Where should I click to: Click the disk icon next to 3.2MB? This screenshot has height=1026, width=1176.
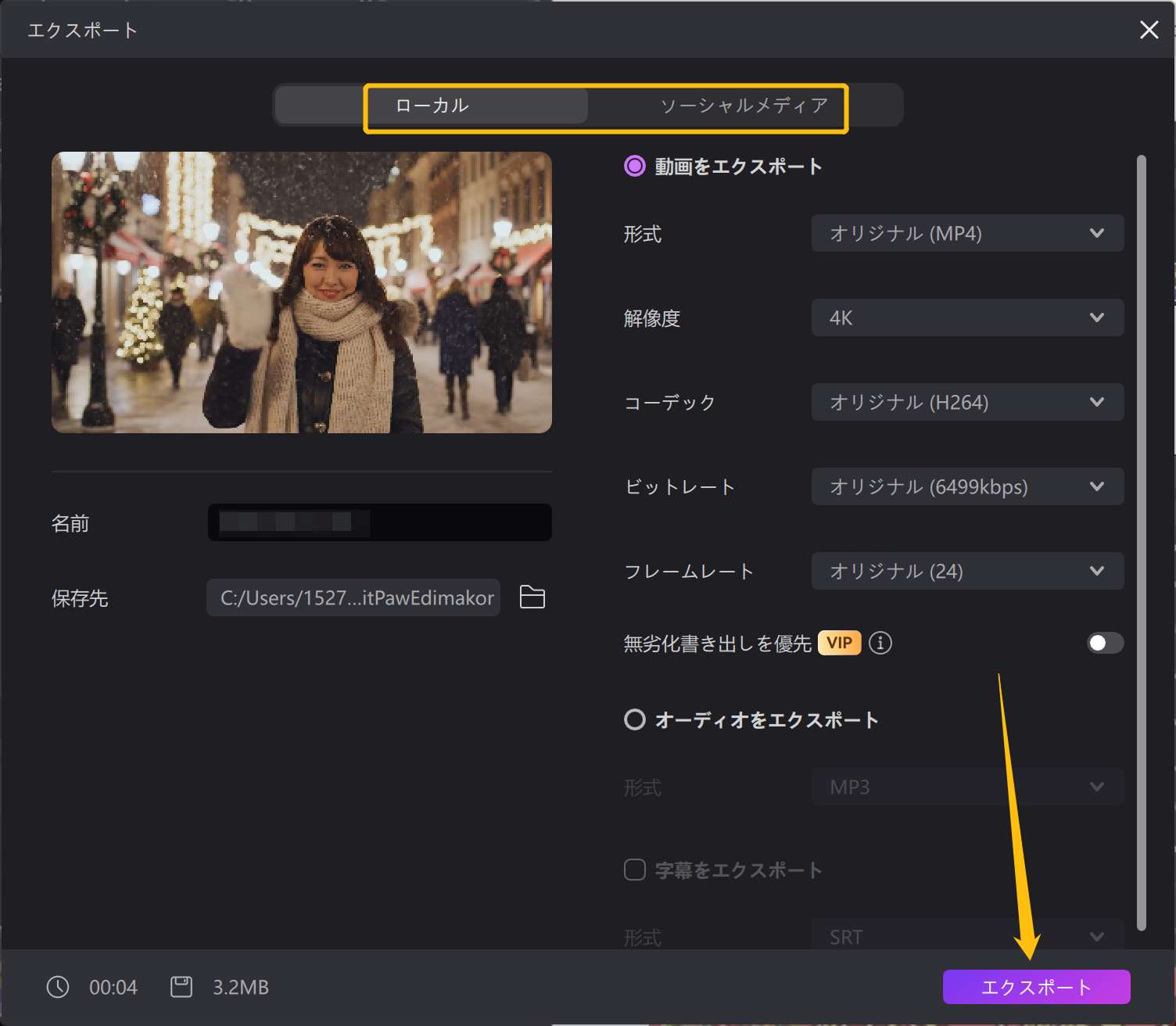(180, 987)
